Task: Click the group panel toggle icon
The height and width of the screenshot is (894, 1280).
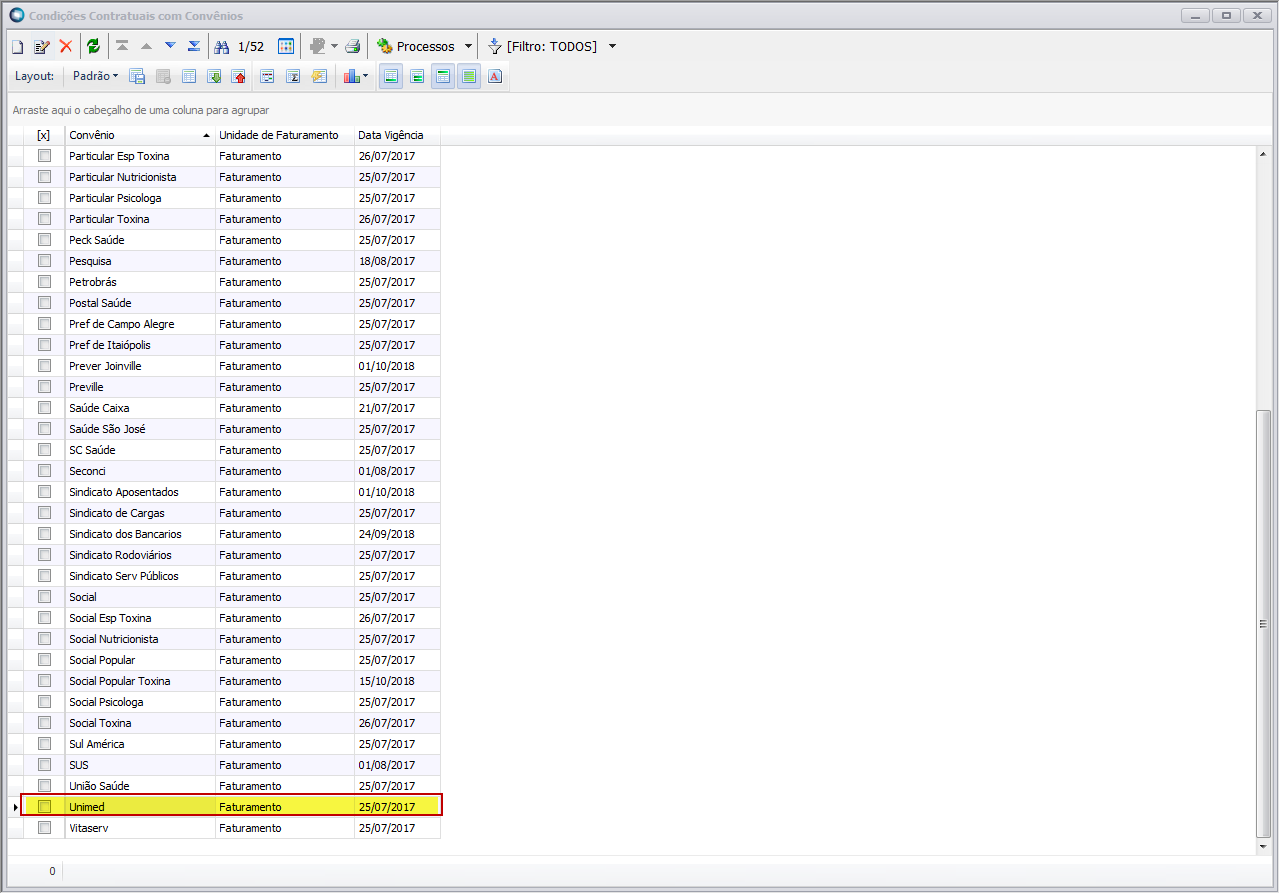Action: click(x=268, y=76)
